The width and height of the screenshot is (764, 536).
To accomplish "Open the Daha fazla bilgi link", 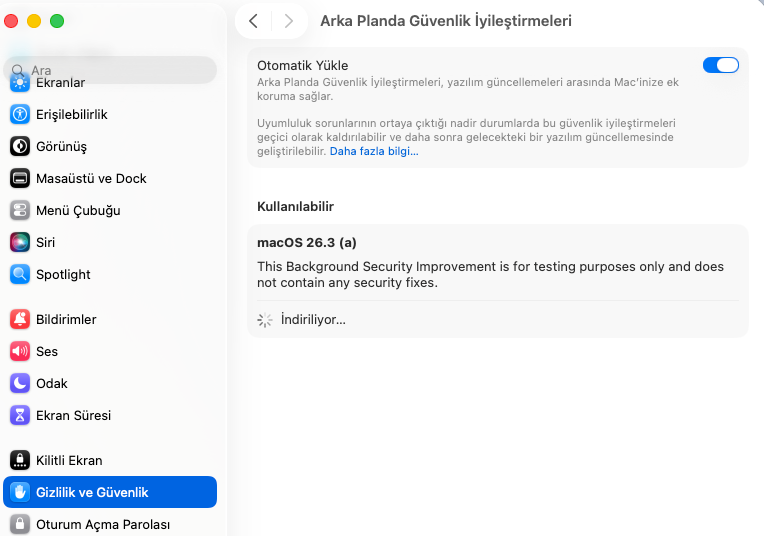I will point(374,151).
